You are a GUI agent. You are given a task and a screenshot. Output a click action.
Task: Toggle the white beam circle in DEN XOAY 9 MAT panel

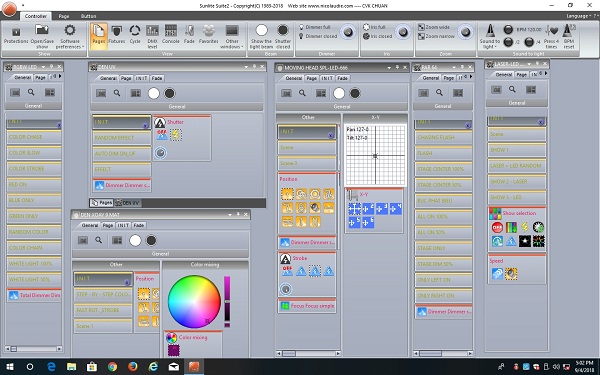pos(135,240)
